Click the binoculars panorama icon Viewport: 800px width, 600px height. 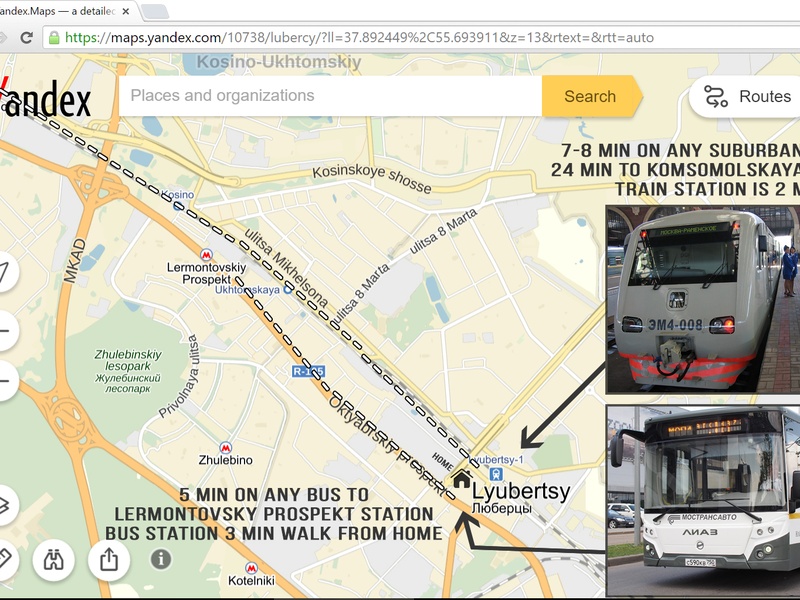pos(53,559)
